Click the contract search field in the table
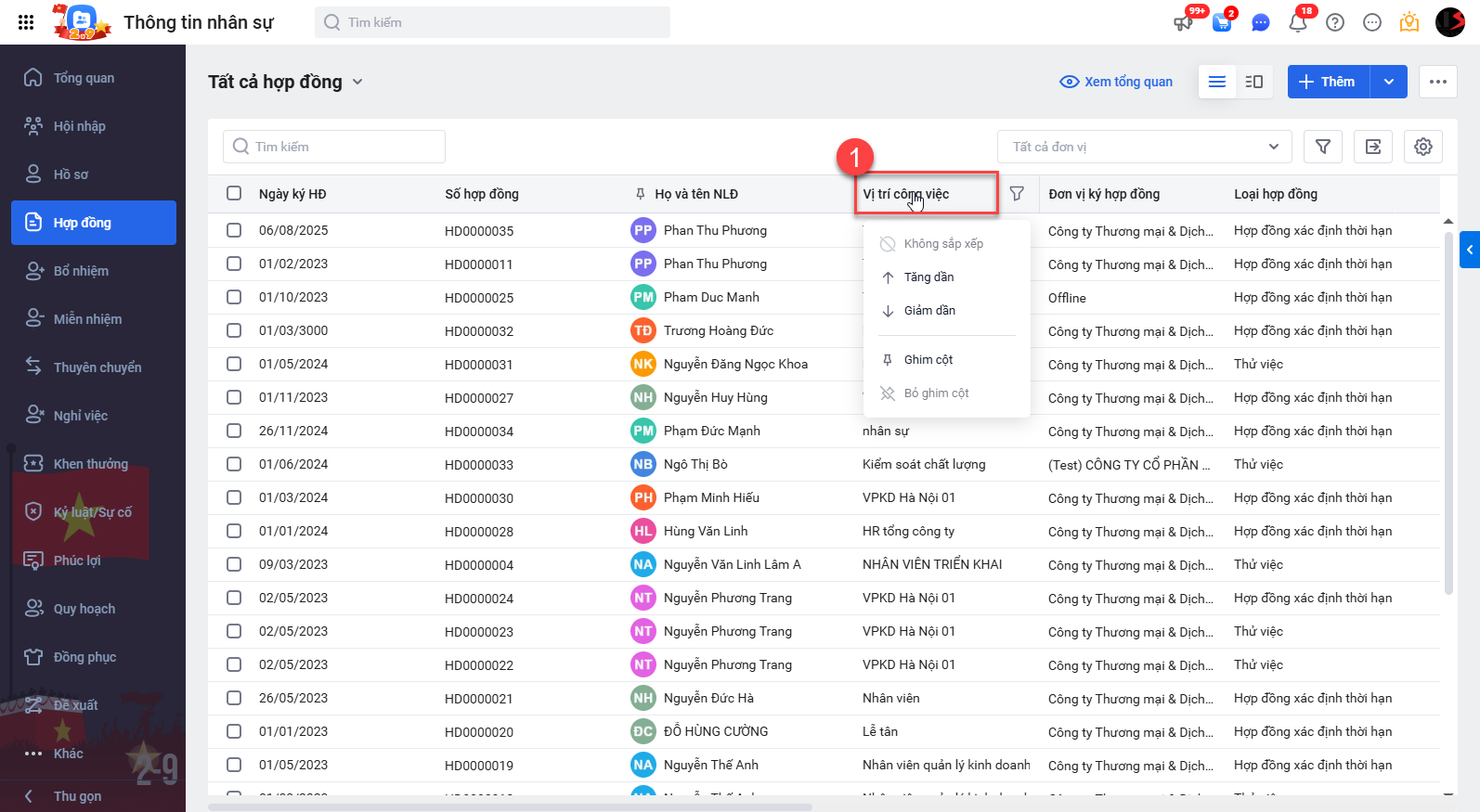Image resolution: width=1480 pixels, height=812 pixels. tap(334, 147)
